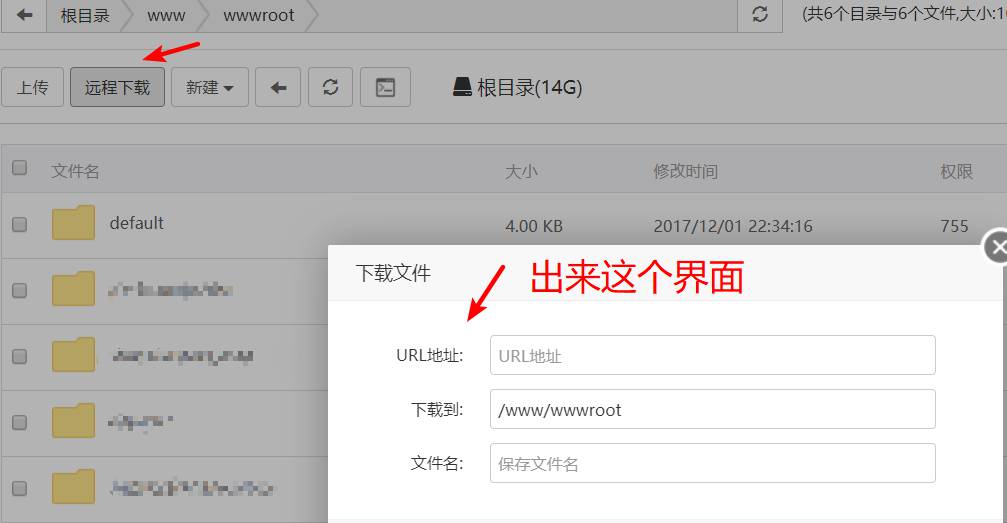1007x523 pixels.
Task: Click the toolbar refresh button
Action: coord(331,87)
